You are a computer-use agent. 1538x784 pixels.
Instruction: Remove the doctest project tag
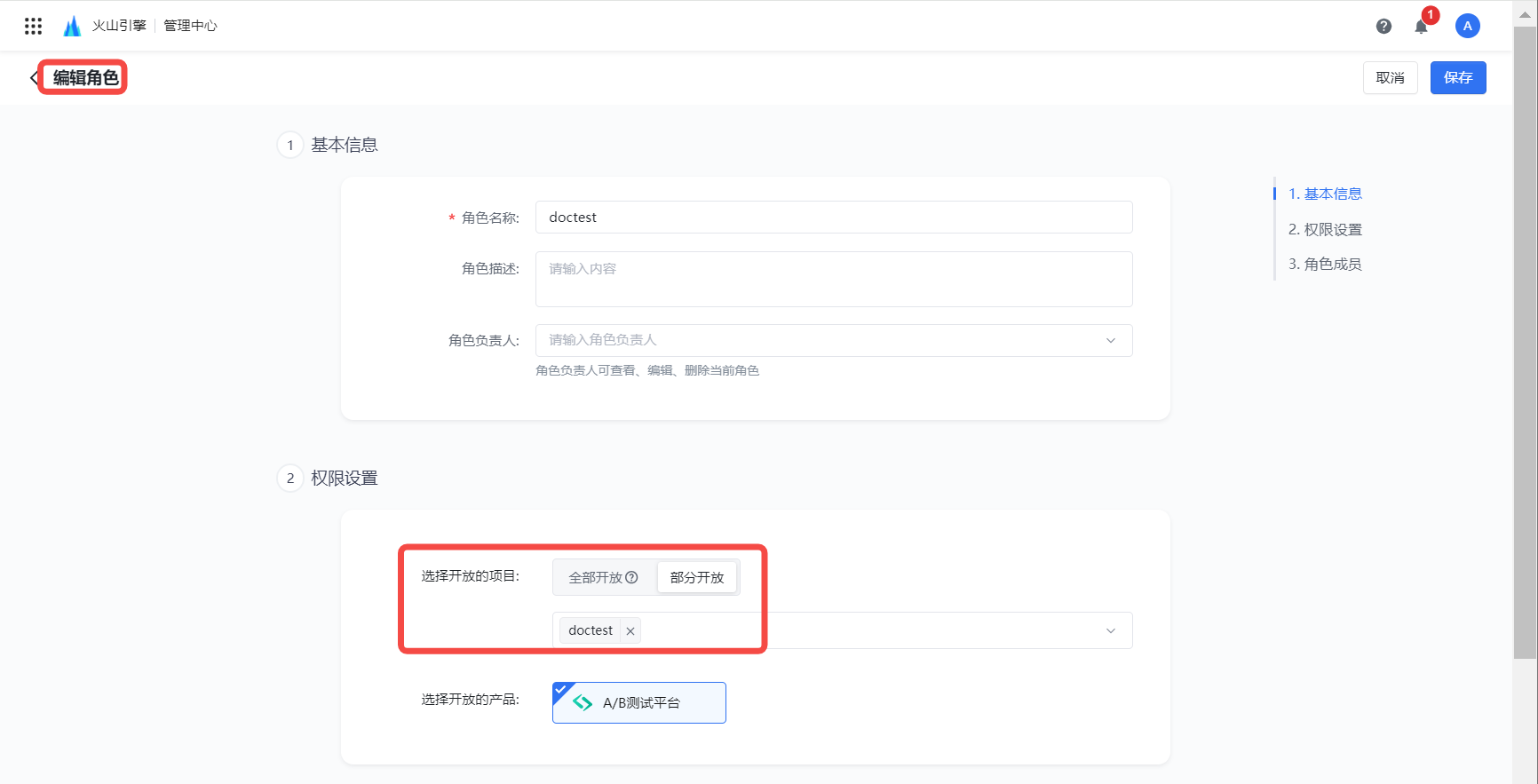(630, 631)
